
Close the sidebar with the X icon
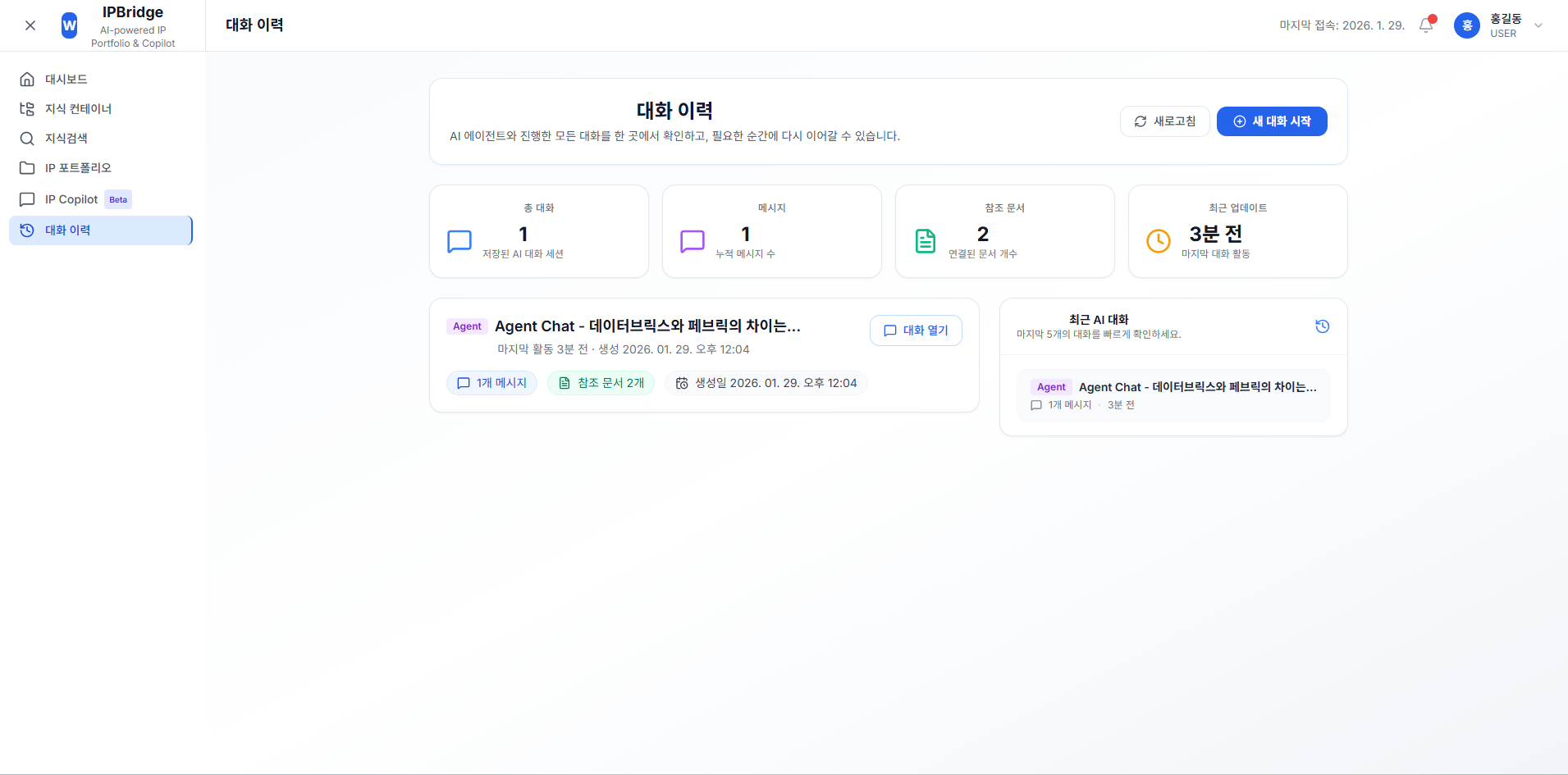pos(30,25)
